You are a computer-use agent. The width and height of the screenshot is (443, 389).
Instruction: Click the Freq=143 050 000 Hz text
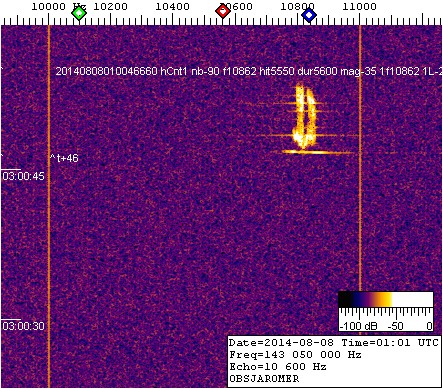[x=295, y=355]
